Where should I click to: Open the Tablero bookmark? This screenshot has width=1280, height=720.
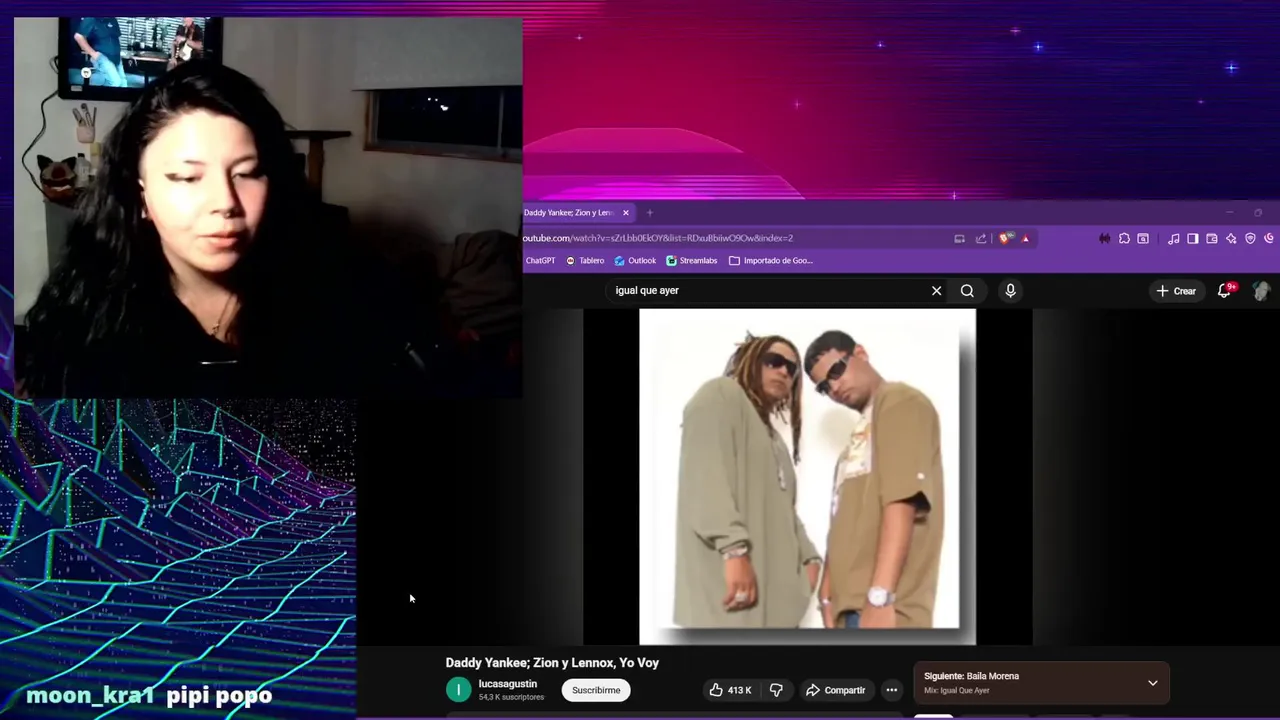[585, 260]
